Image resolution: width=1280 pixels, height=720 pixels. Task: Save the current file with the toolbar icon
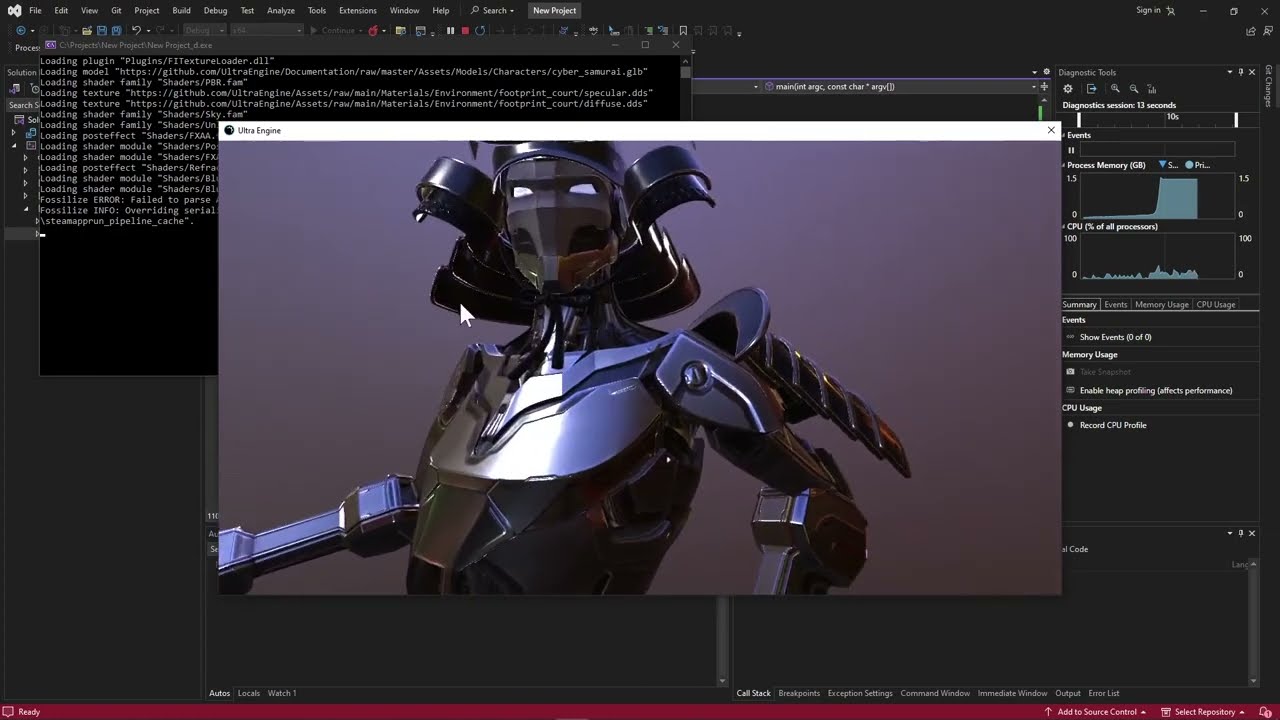coord(102,31)
